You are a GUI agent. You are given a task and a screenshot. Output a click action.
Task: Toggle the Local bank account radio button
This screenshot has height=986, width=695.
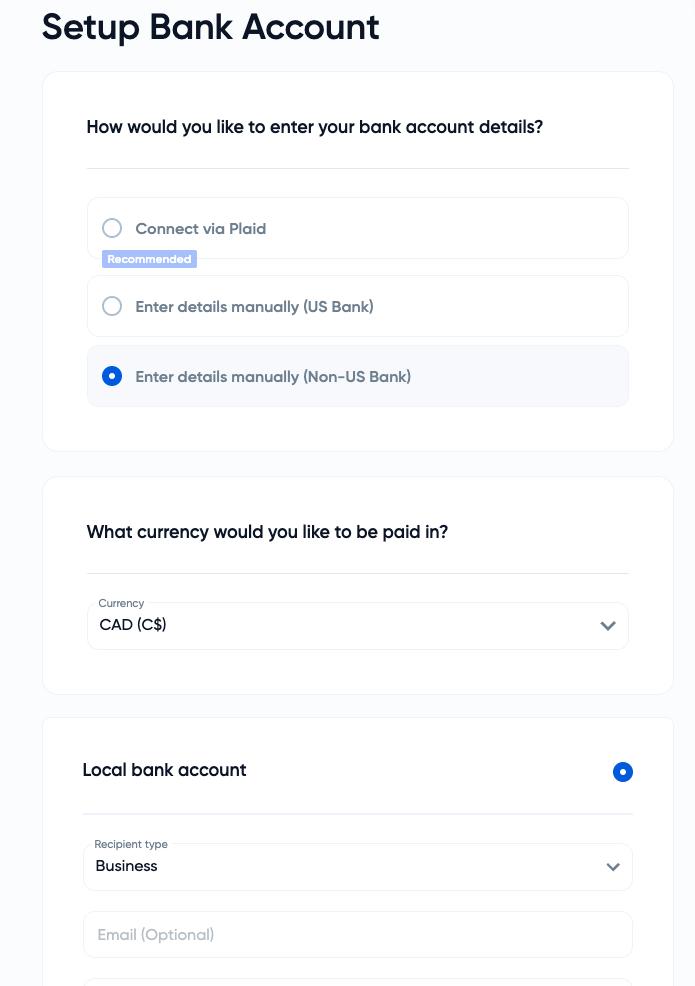622,772
